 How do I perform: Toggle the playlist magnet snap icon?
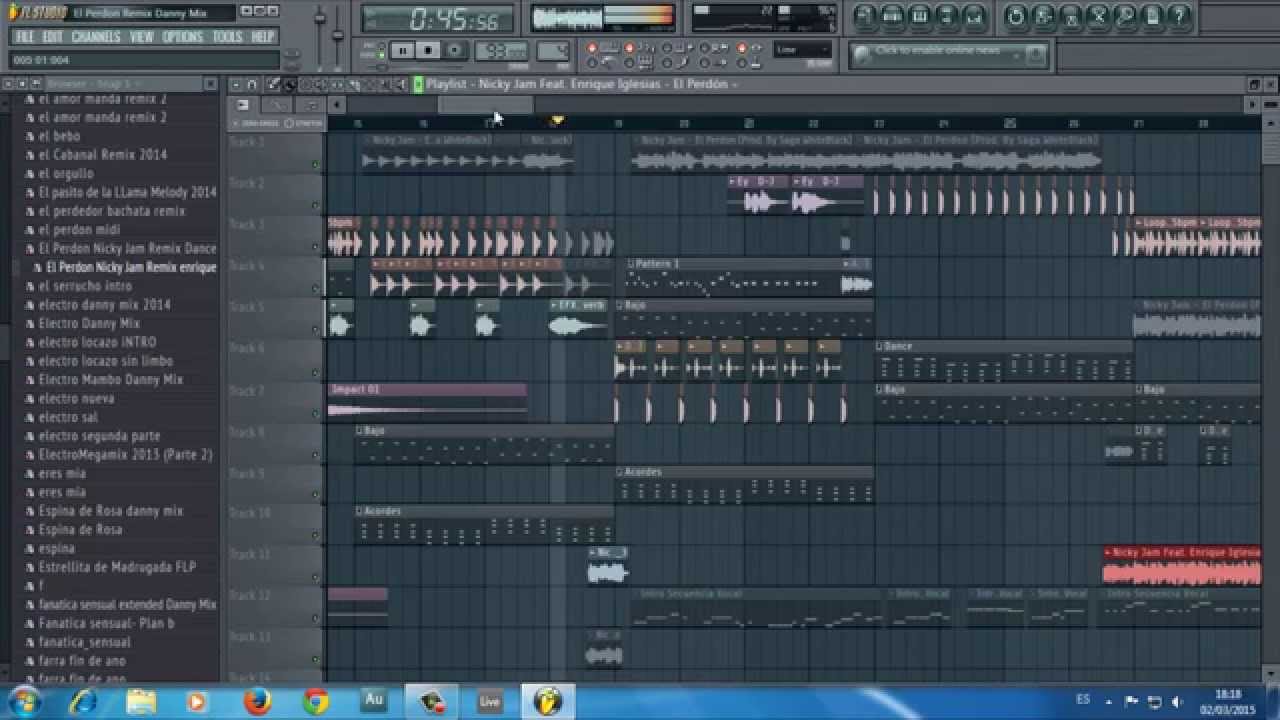[252, 85]
